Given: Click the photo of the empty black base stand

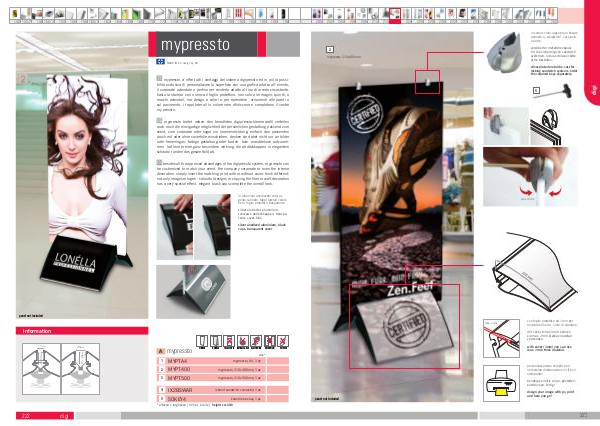Looking at the screenshot, I should pyautogui.click(x=193, y=292).
